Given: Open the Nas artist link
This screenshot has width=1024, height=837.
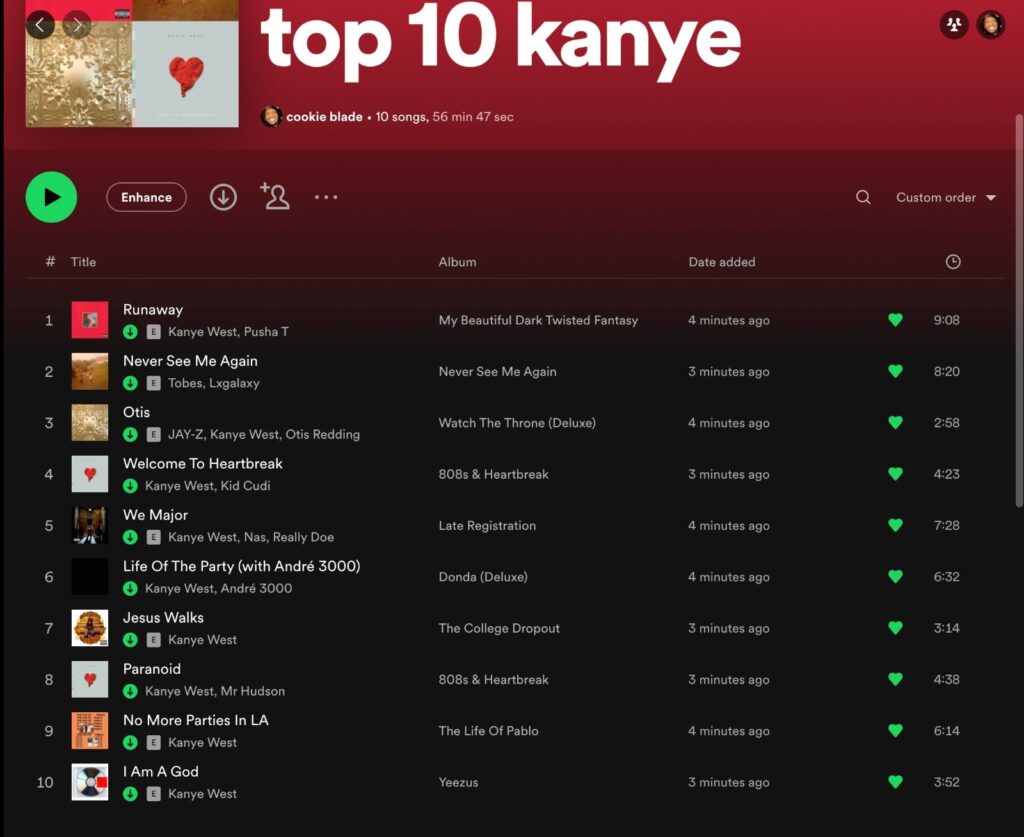Looking at the screenshot, I should point(255,537).
